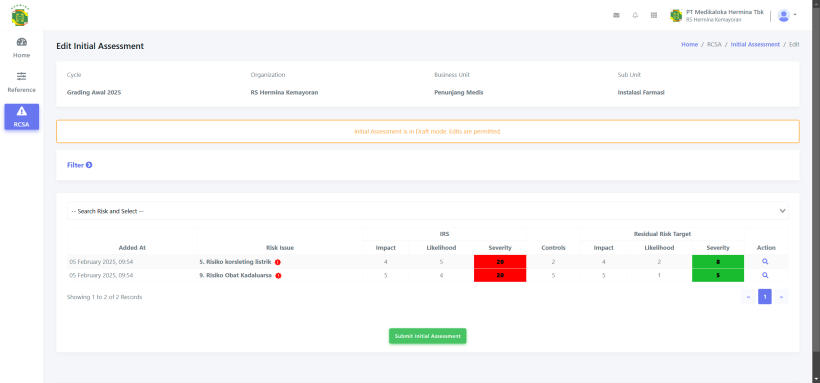Open Initial Assessment breadcrumb link

coord(755,44)
